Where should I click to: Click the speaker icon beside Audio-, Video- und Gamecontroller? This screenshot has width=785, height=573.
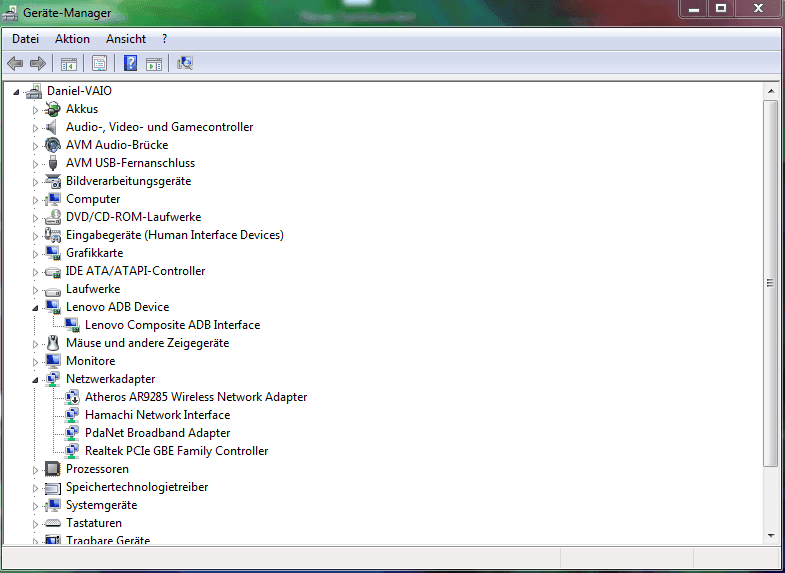tap(52, 127)
